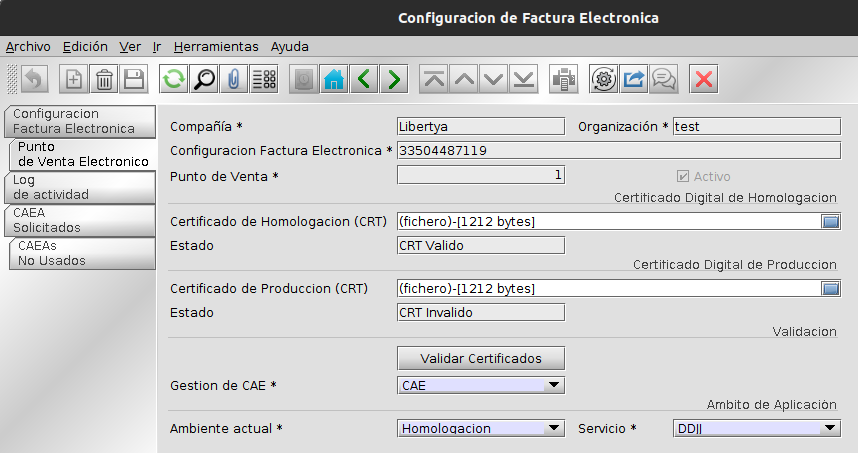858x453 pixels.
Task: Browse file for Certificado de Produccion
Action: point(831,288)
